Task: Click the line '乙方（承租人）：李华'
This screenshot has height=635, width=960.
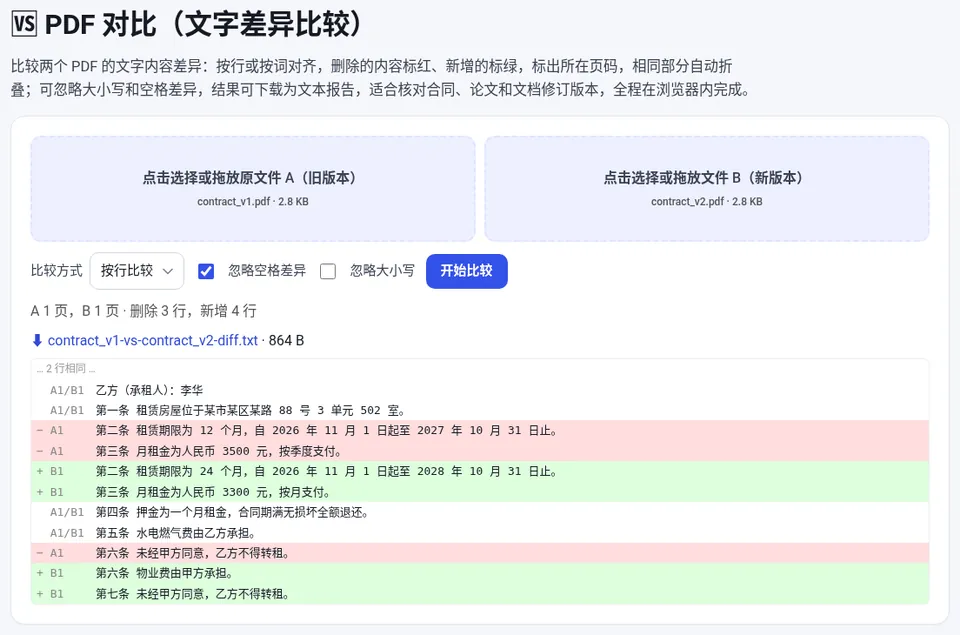Action: click(x=480, y=390)
